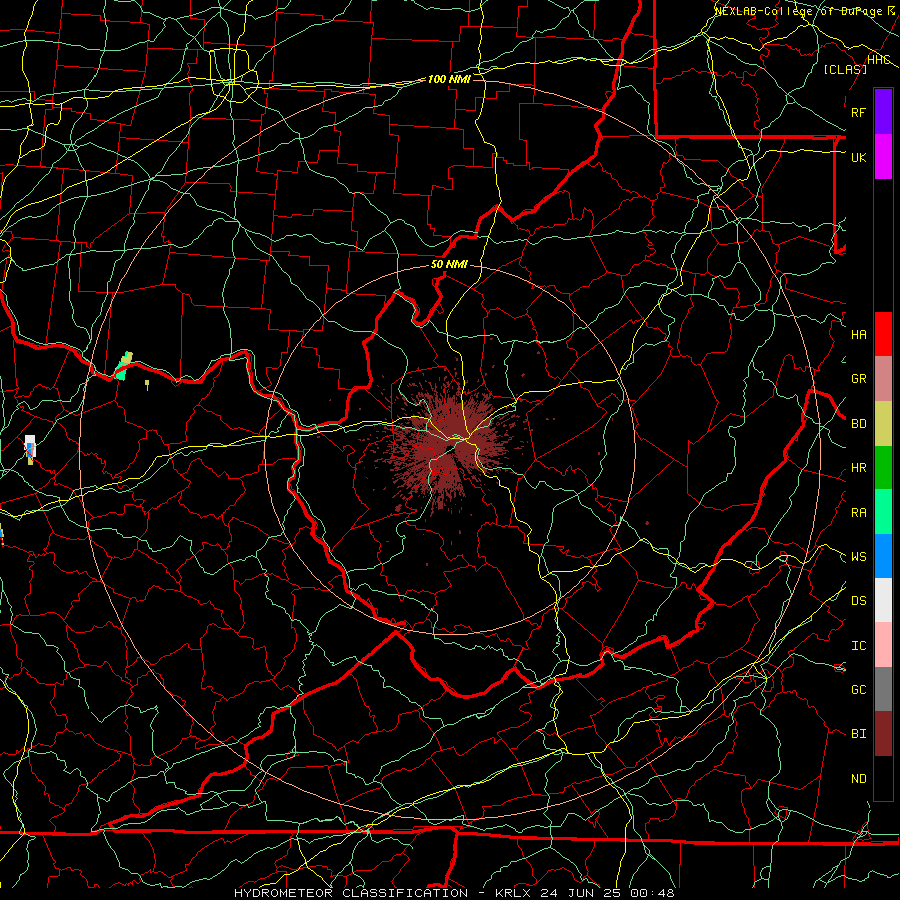
Task: Click the white and blue echo at far left
Action: click(30, 449)
